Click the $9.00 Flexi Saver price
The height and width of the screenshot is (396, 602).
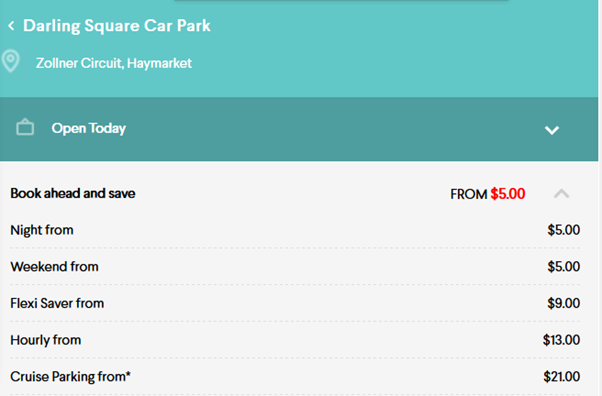tap(564, 303)
